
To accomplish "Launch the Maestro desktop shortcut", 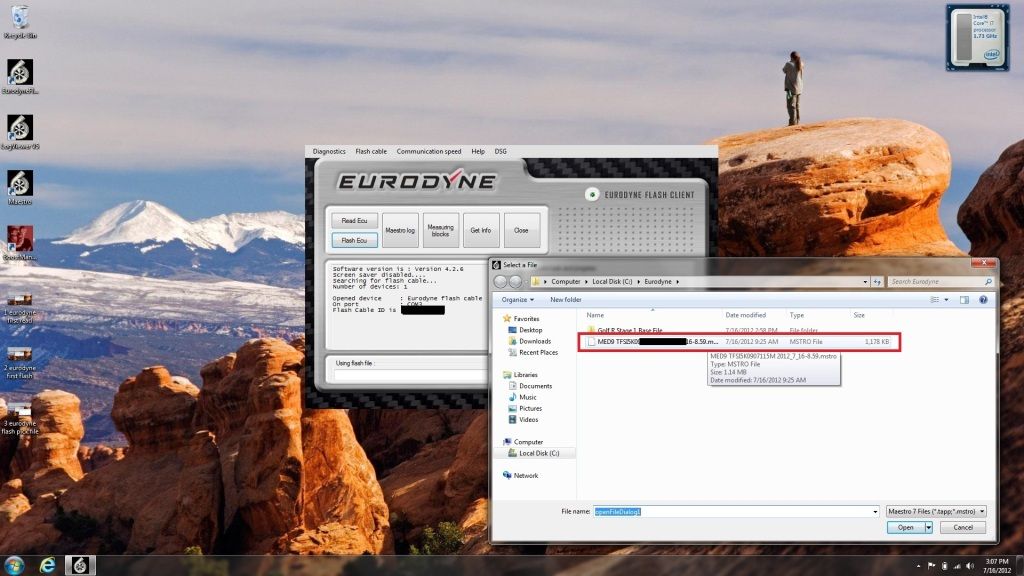I will [x=20, y=188].
